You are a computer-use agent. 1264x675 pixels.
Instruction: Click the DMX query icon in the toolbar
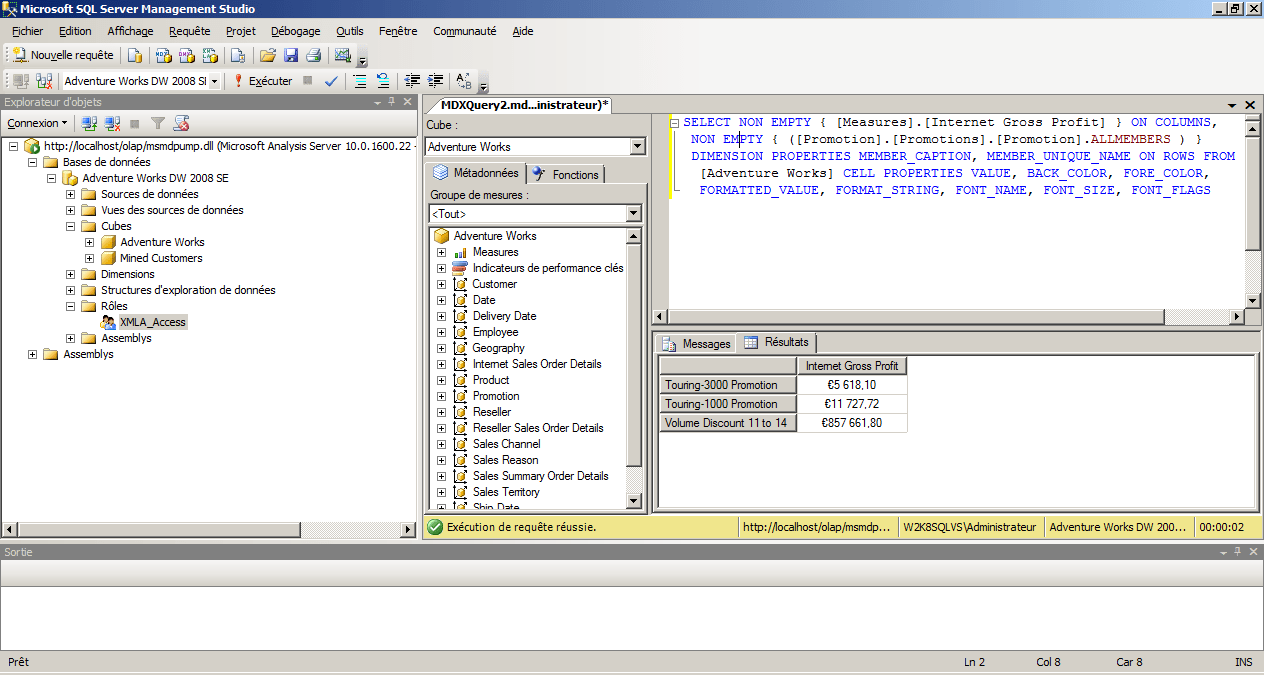(x=186, y=55)
